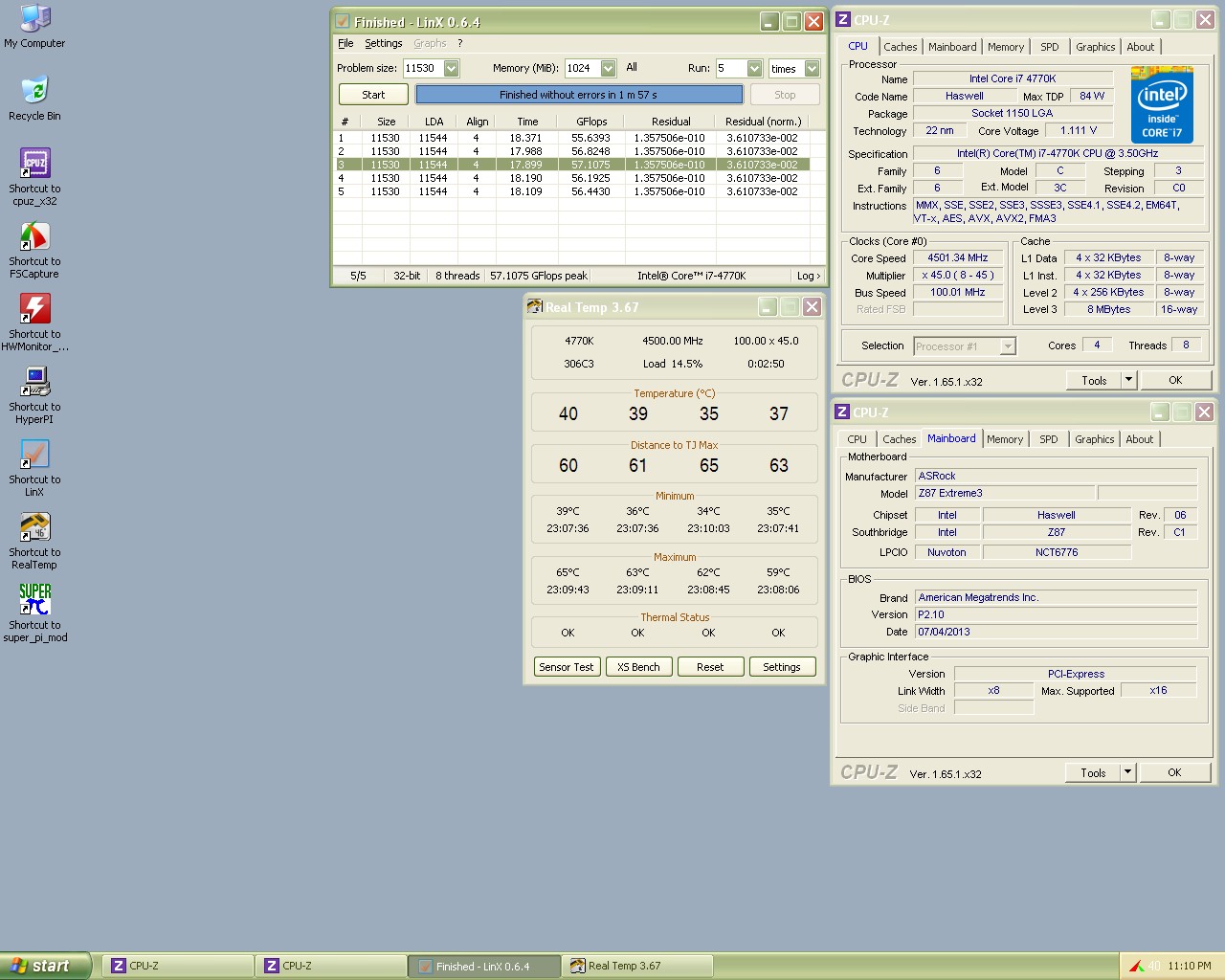This screenshot has width=1225, height=980.
Task: Switch to Memory tab in lower CPU-Z window
Action: click(x=1005, y=439)
